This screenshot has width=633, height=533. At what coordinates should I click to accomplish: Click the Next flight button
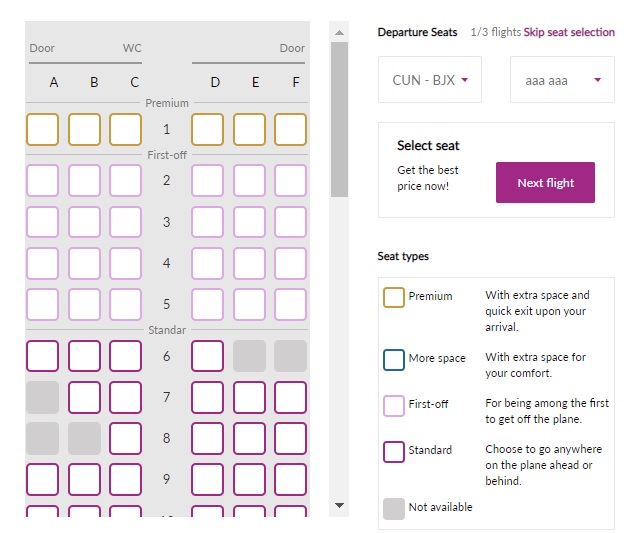pyautogui.click(x=545, y=183)
